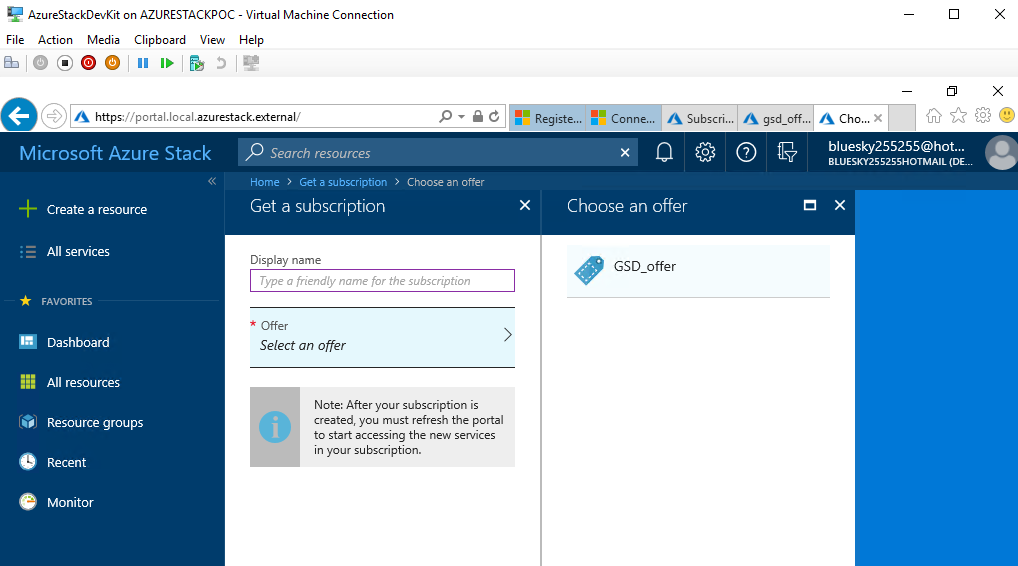Click the Checkpoint icon in the VM toolbar
Viewport: 1018px width, 566px height.
pos(197,63)
